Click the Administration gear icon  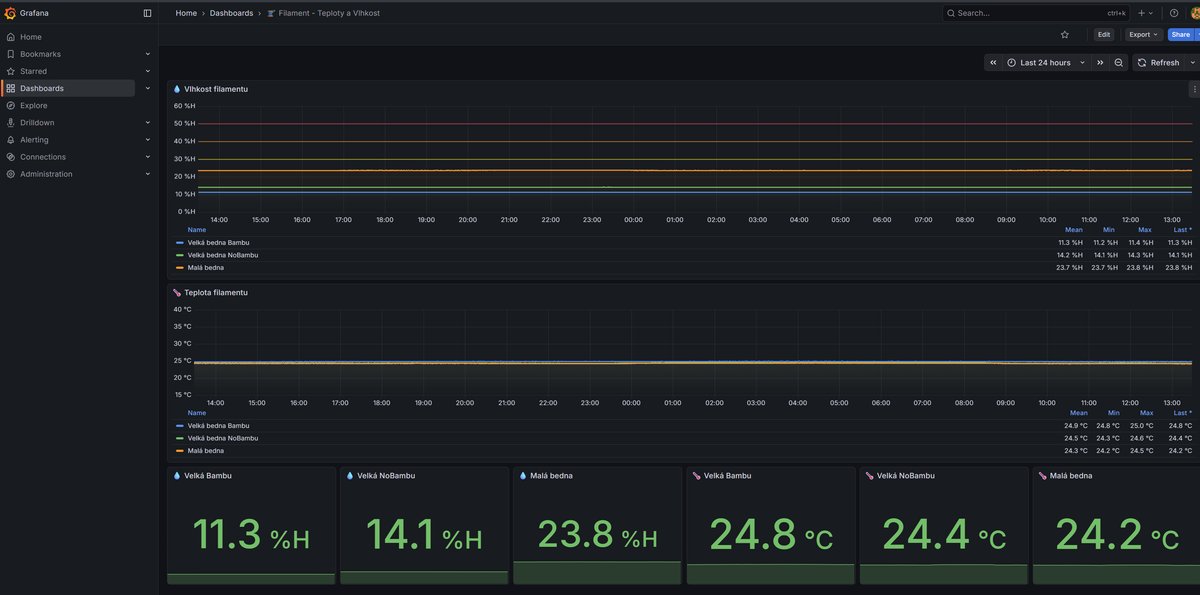11,174
